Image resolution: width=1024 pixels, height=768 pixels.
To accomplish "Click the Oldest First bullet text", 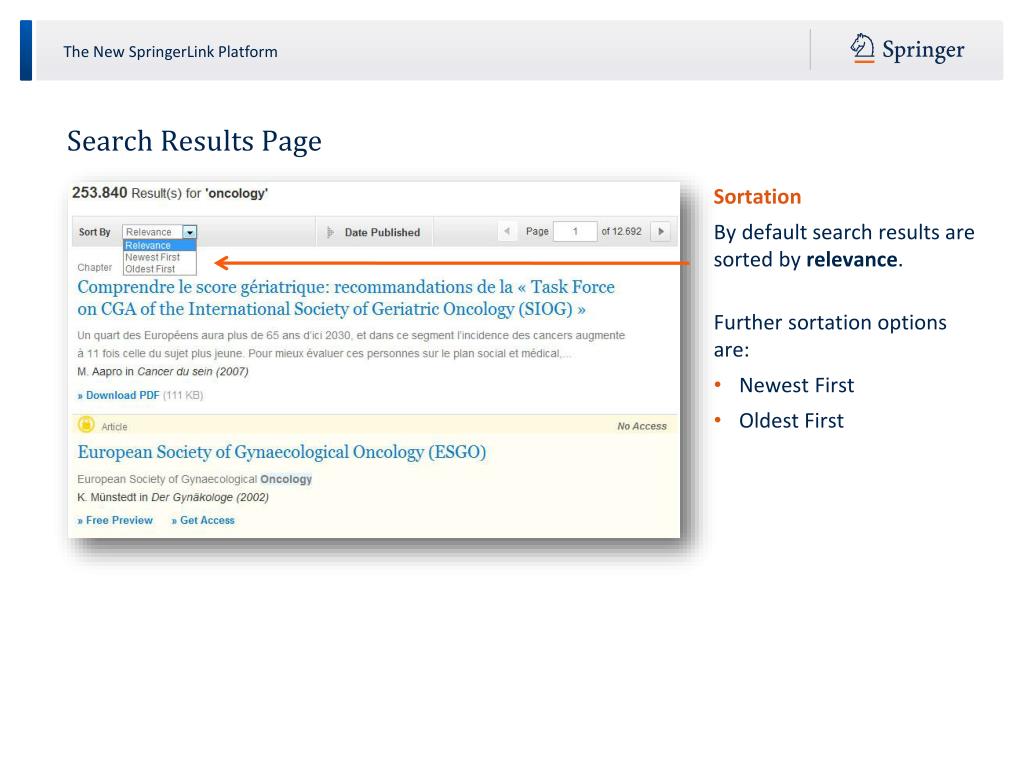I will tap(792, 421).
